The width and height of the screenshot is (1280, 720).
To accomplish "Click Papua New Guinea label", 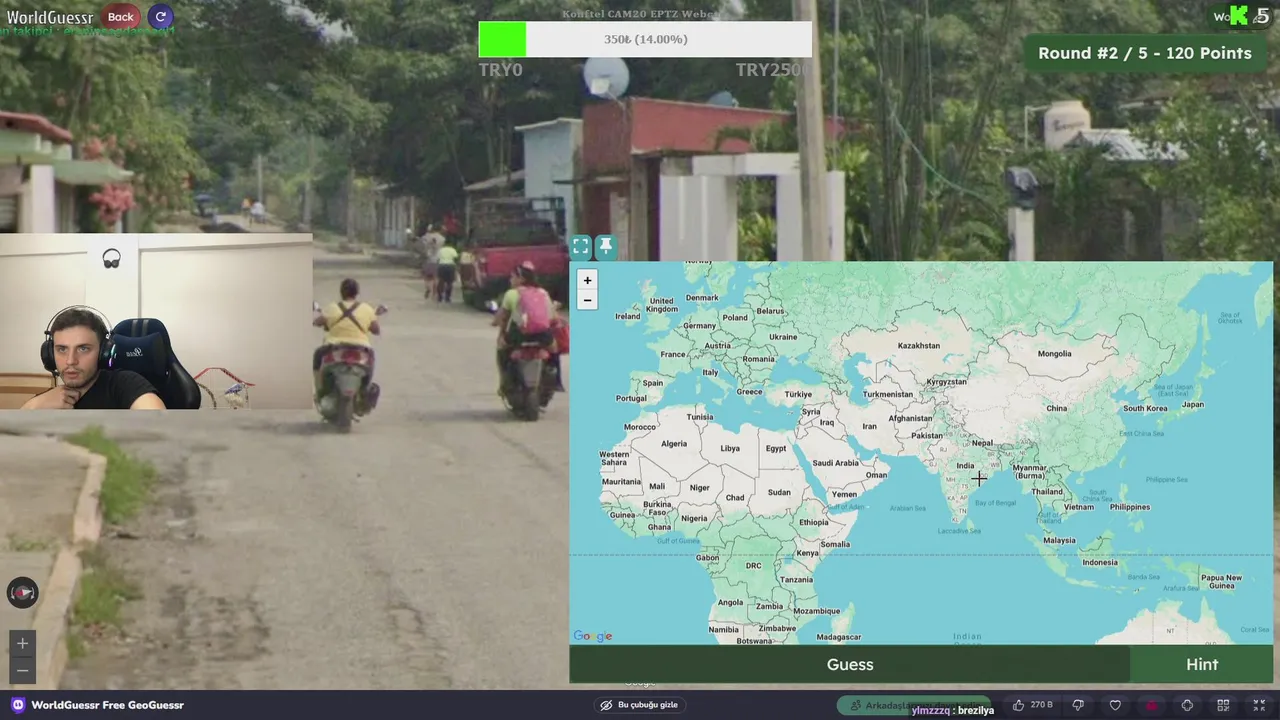I will click(x=1221, y=581).
